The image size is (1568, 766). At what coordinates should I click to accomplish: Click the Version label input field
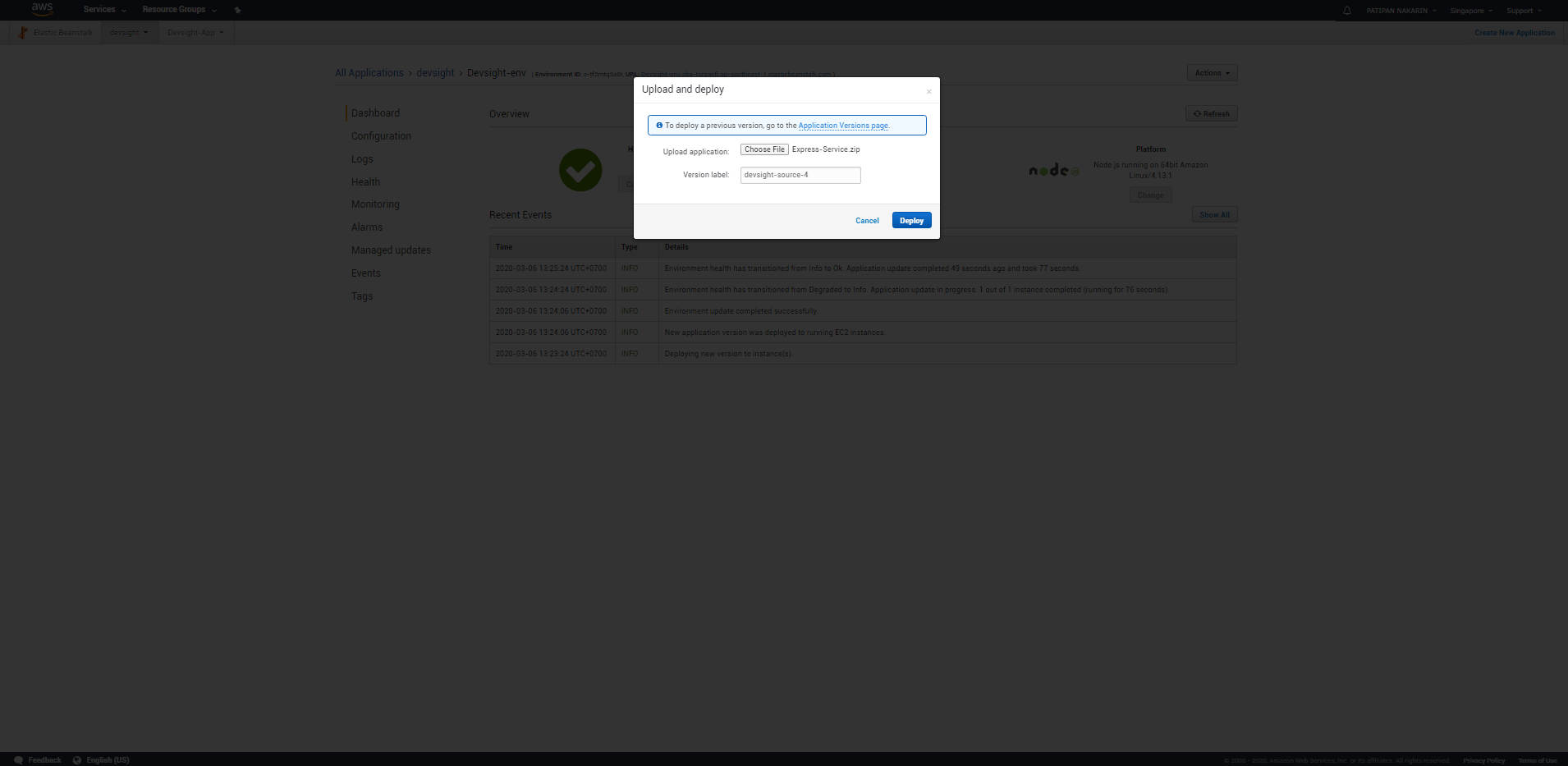coord(800,175)
